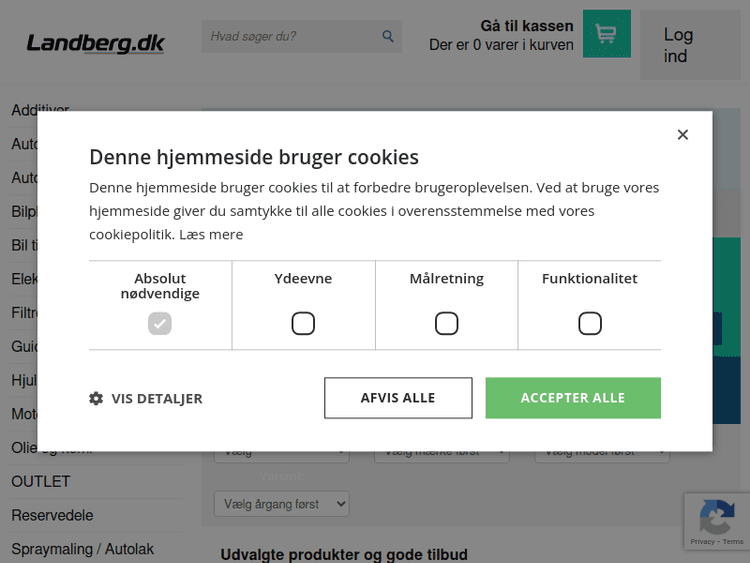
Task: Open the Vælg årgang først dropdown
Action: [281, 504]
